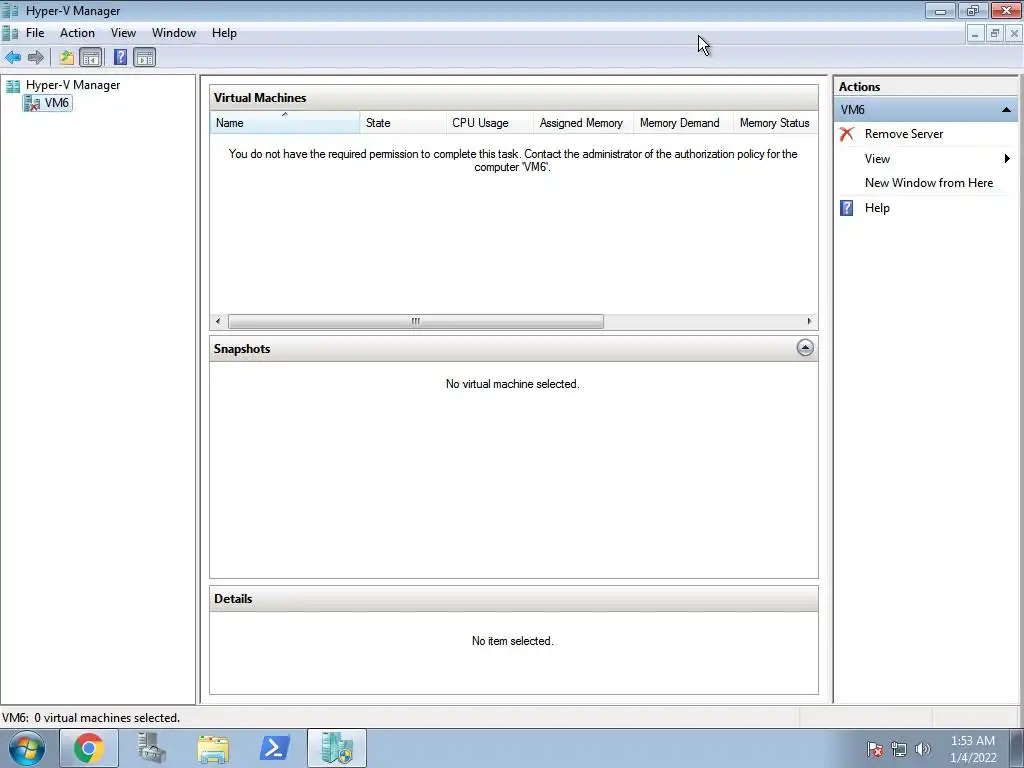Click the Up One Level folder icon
The image size is (1024, 768).
[x=67, y=57]
